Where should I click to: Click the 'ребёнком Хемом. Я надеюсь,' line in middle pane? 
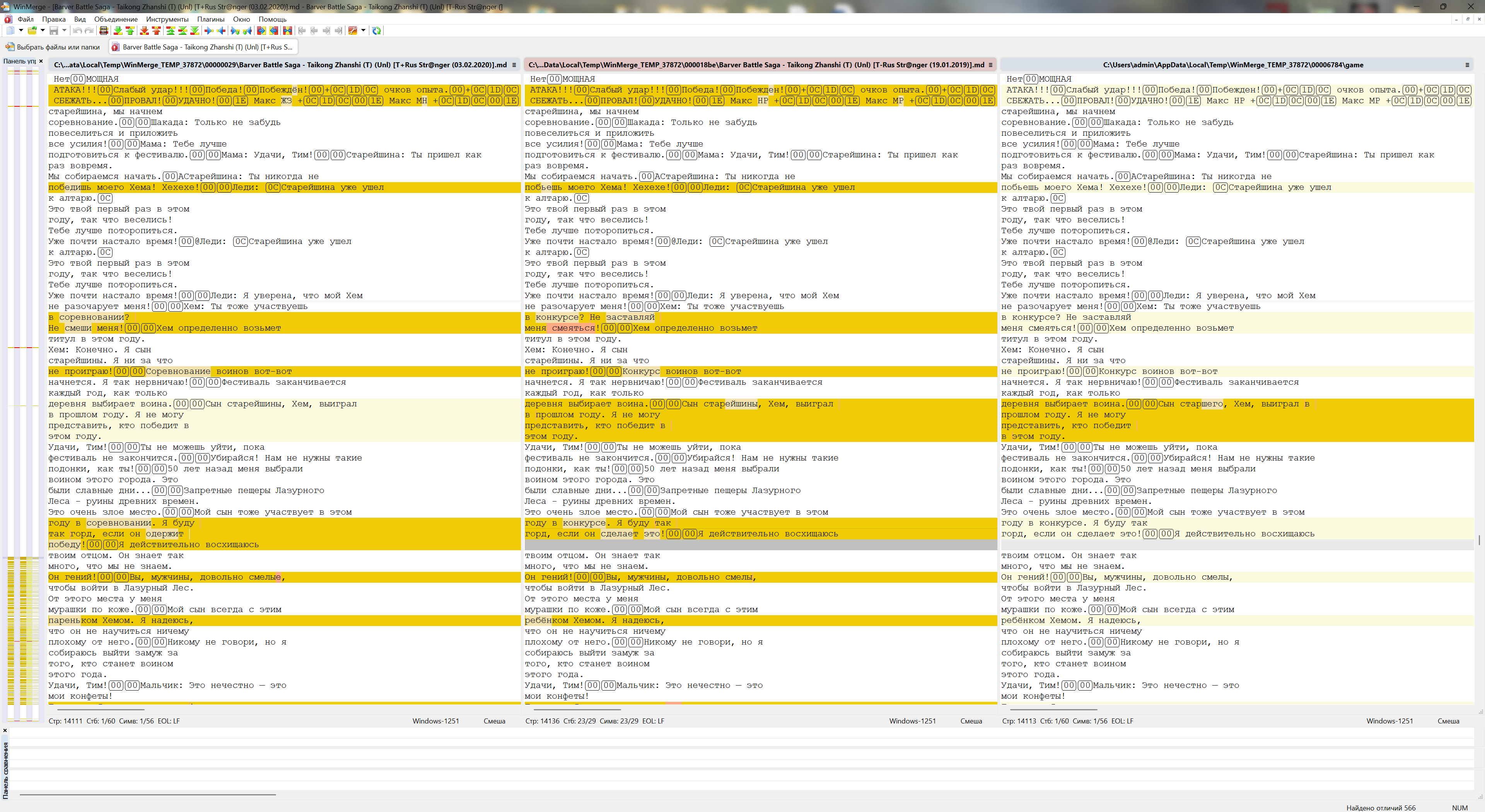point(760,621)
